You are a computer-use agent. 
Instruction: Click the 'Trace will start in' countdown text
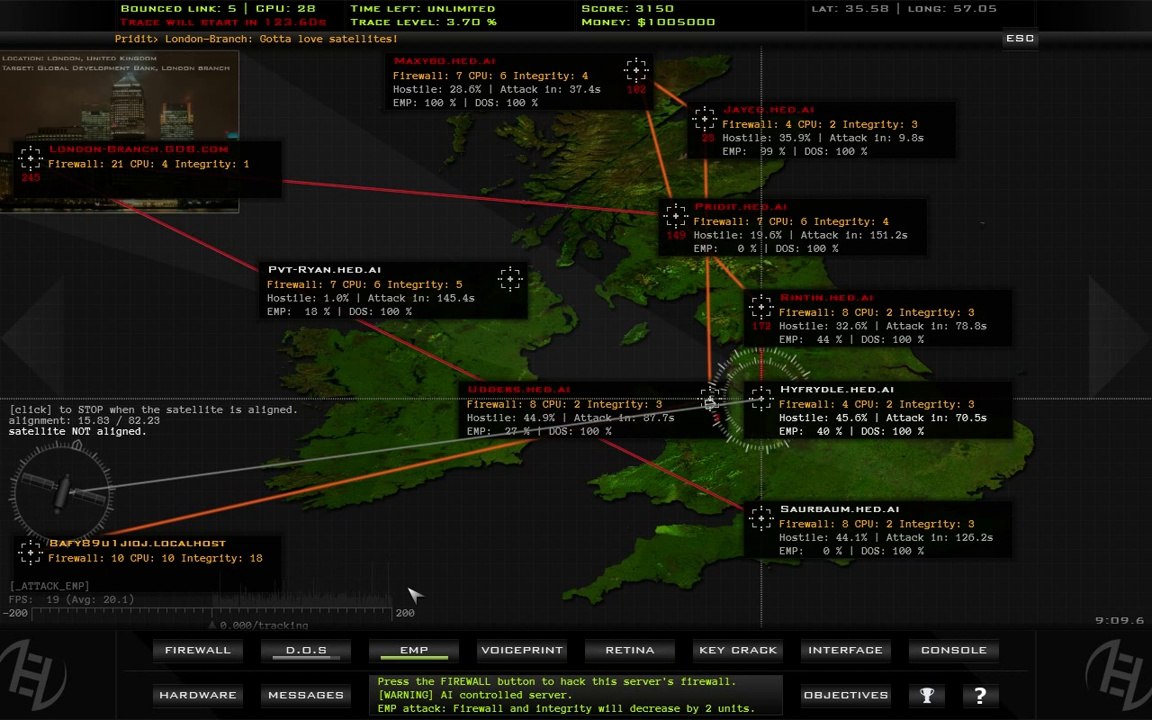click(x=223, y=22)
